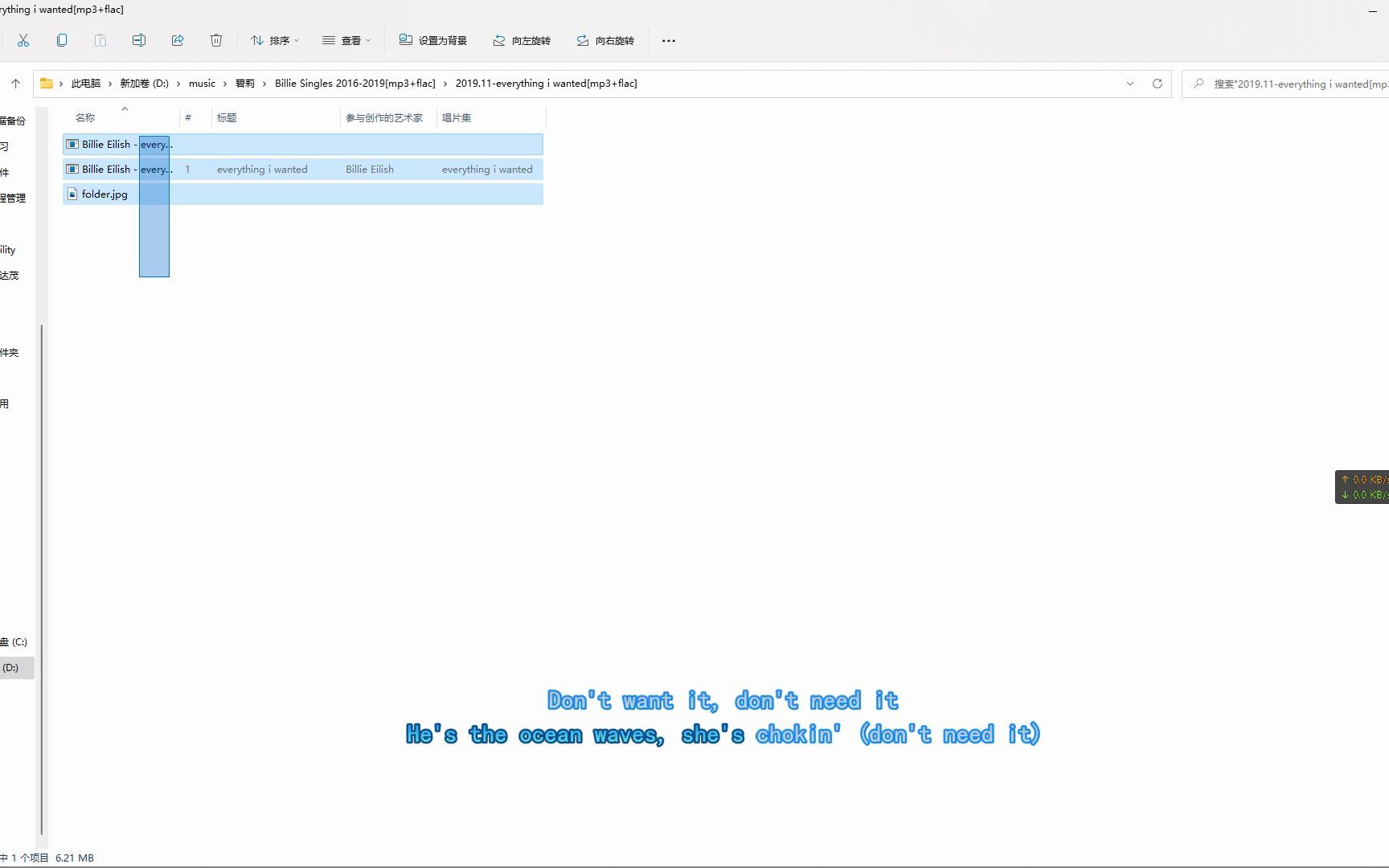Minimize the Explorer window
This screenshot has height=868, width=1389.
(1373, 10)
